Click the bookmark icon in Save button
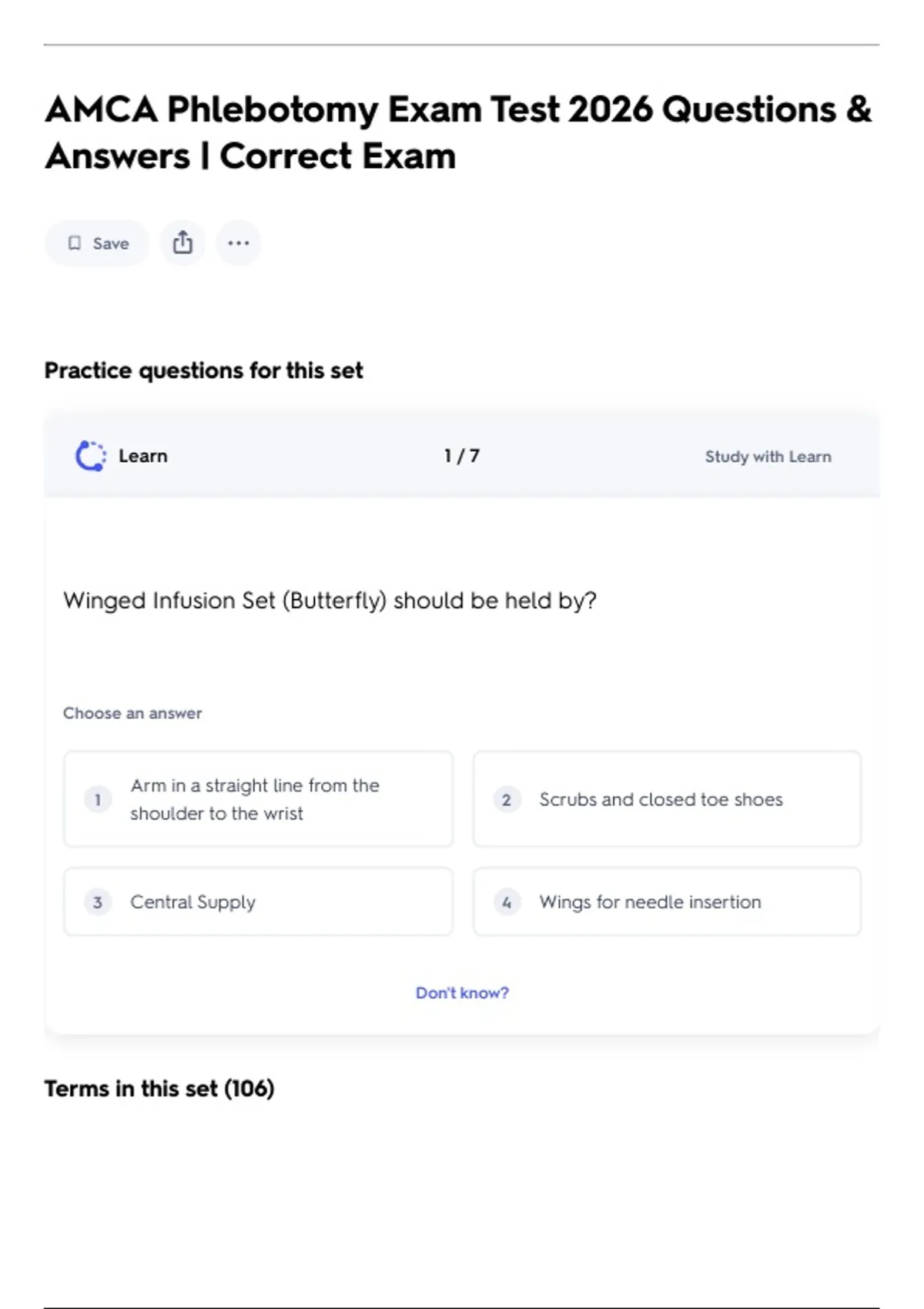 click(x=75, y=243)
